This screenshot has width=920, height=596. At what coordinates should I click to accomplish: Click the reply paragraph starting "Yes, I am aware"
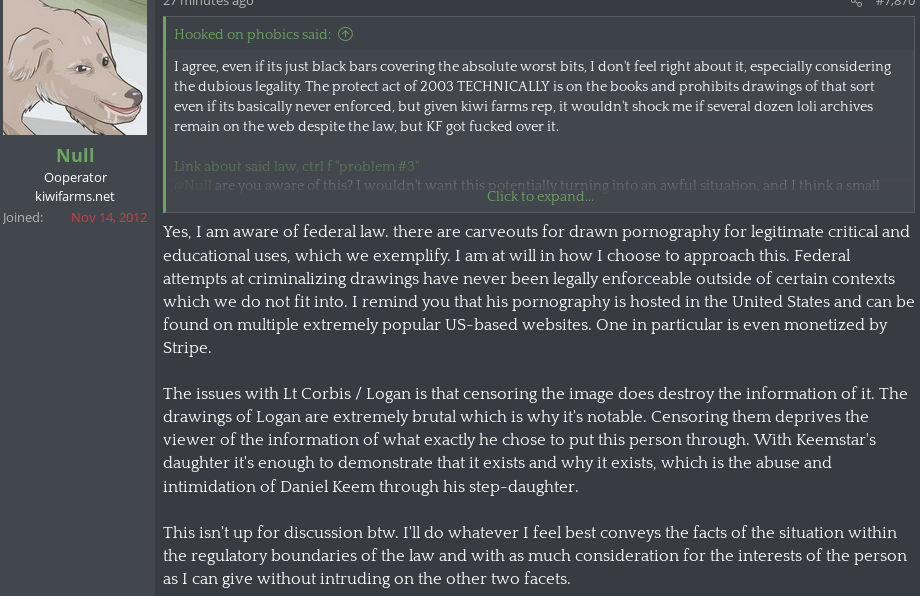(538, 289)
